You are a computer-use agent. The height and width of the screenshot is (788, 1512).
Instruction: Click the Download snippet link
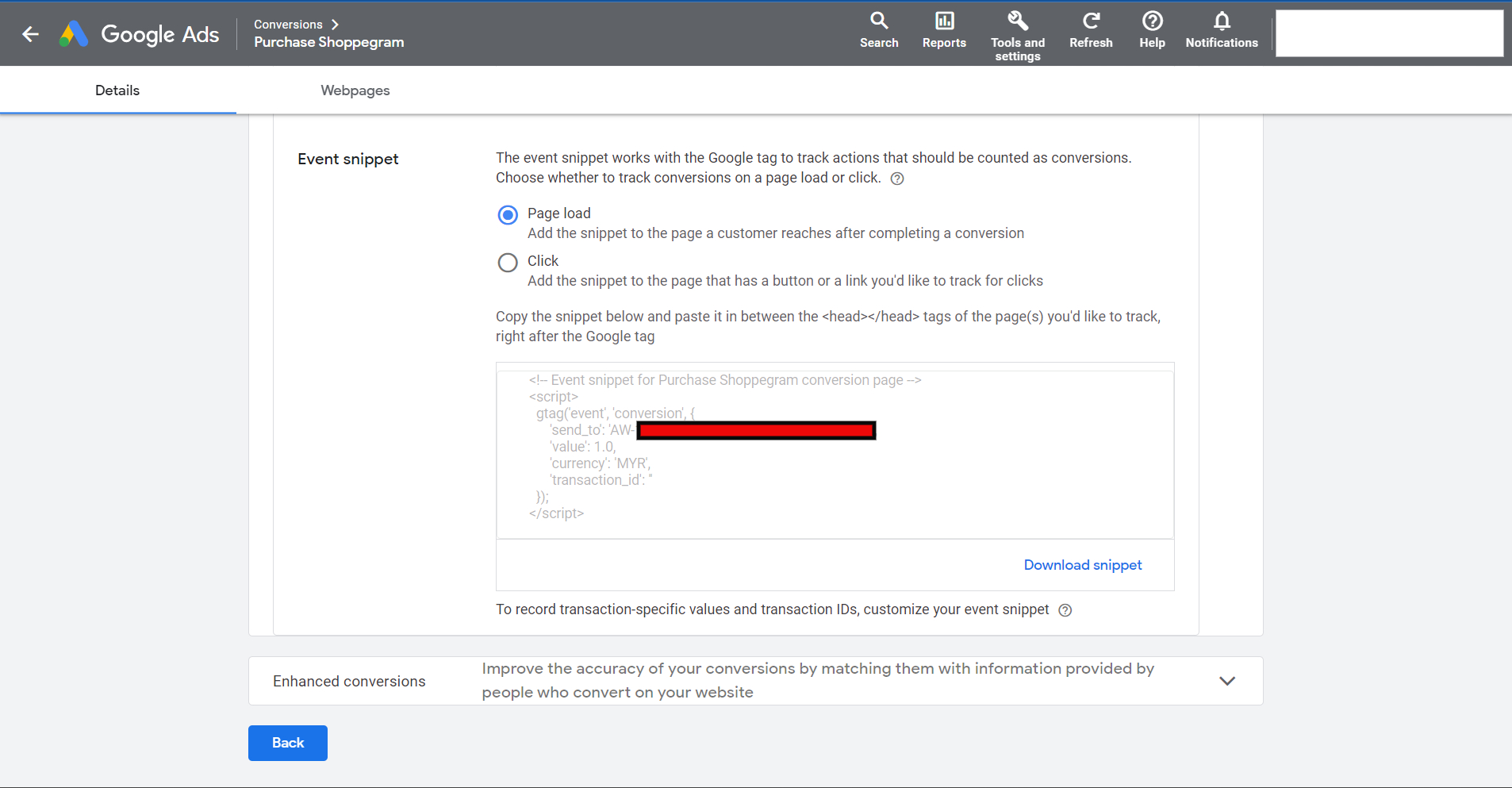click(x=1083, y=565)
